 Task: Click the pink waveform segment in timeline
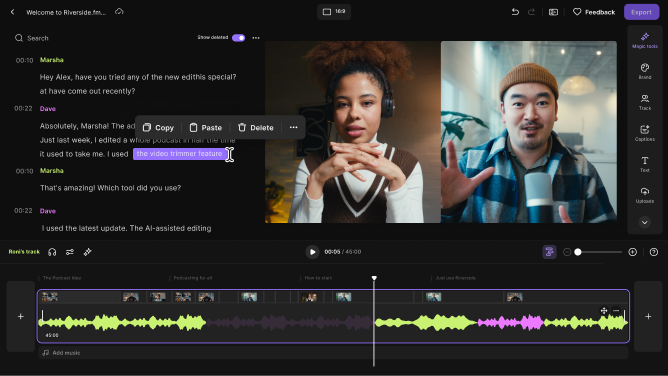point(510,323)
